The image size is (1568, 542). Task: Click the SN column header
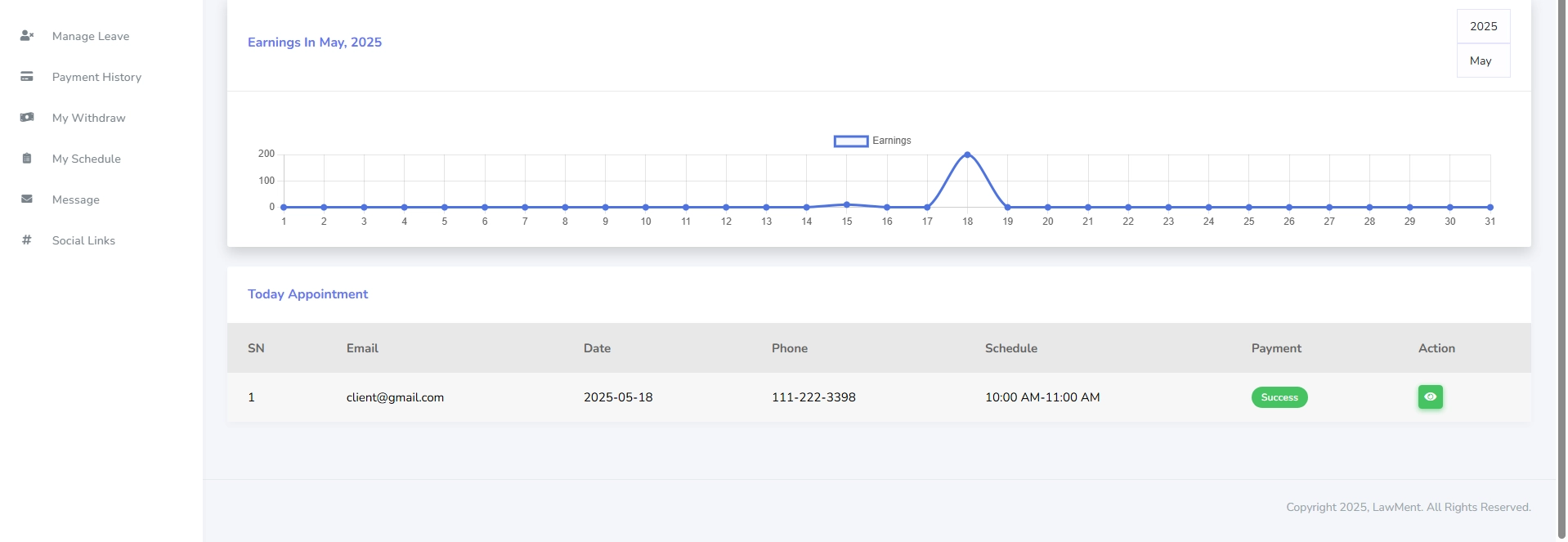pyautogui.click(x=256, y=348)
